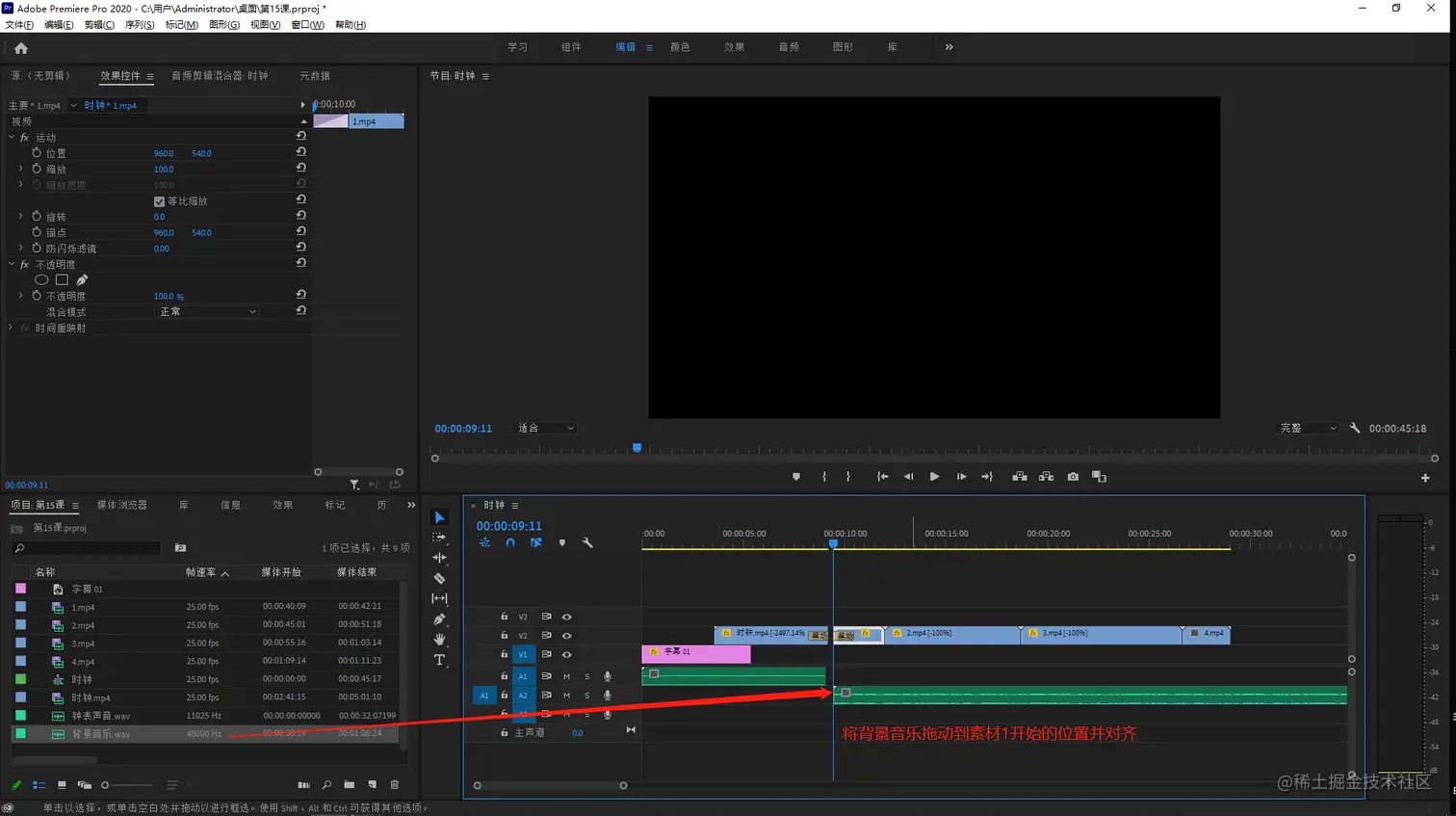
Task: Solo audio track A2
Action: point(586,696)
